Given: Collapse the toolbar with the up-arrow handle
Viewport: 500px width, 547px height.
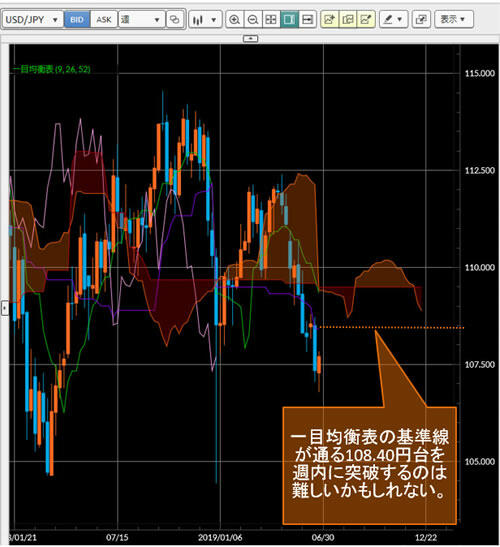Looking at the screenshot, I should (250, 38).
